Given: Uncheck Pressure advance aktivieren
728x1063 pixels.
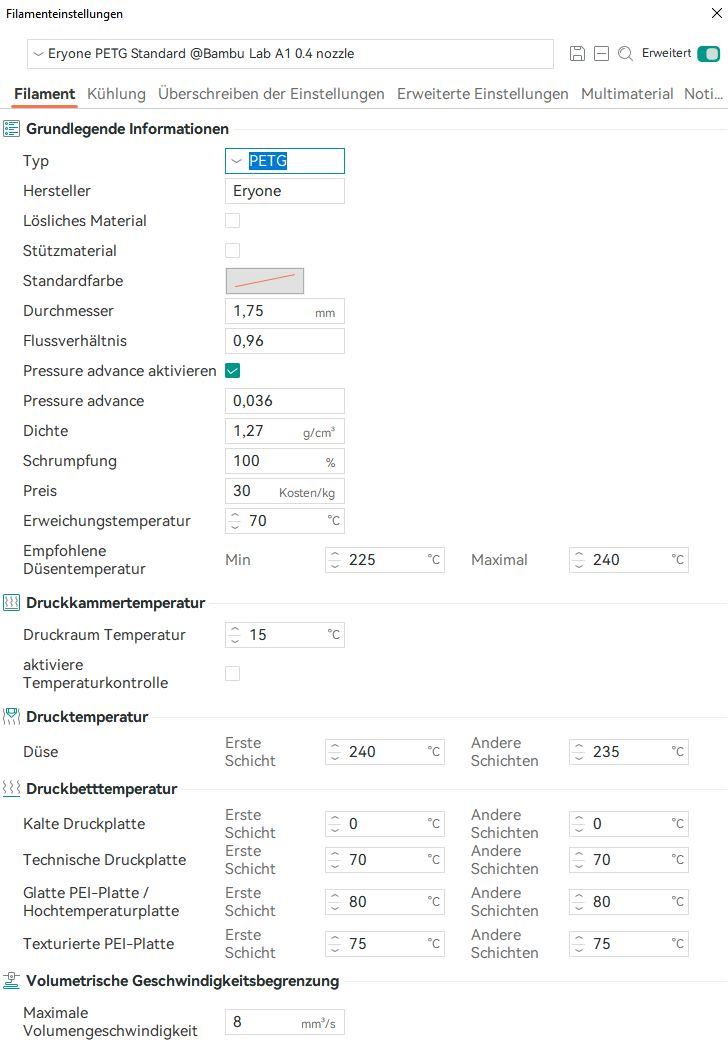Looking at the screenshot, I should 232,371.
